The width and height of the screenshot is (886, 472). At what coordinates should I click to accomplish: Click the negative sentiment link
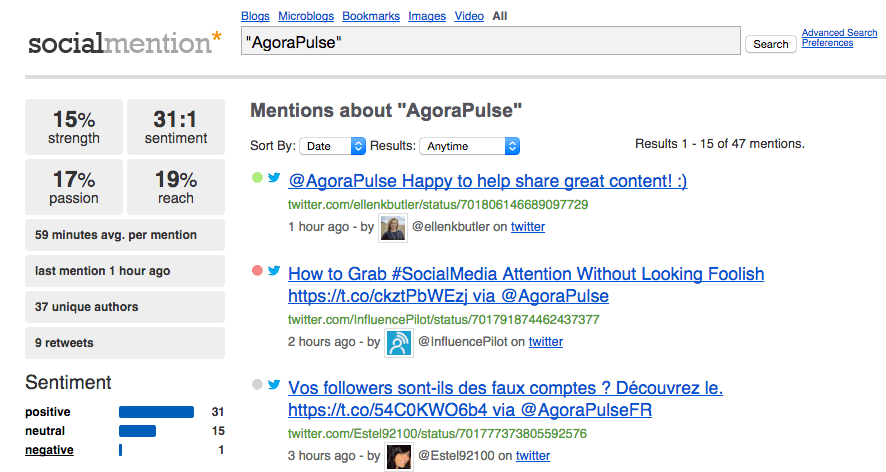[49, 450]
